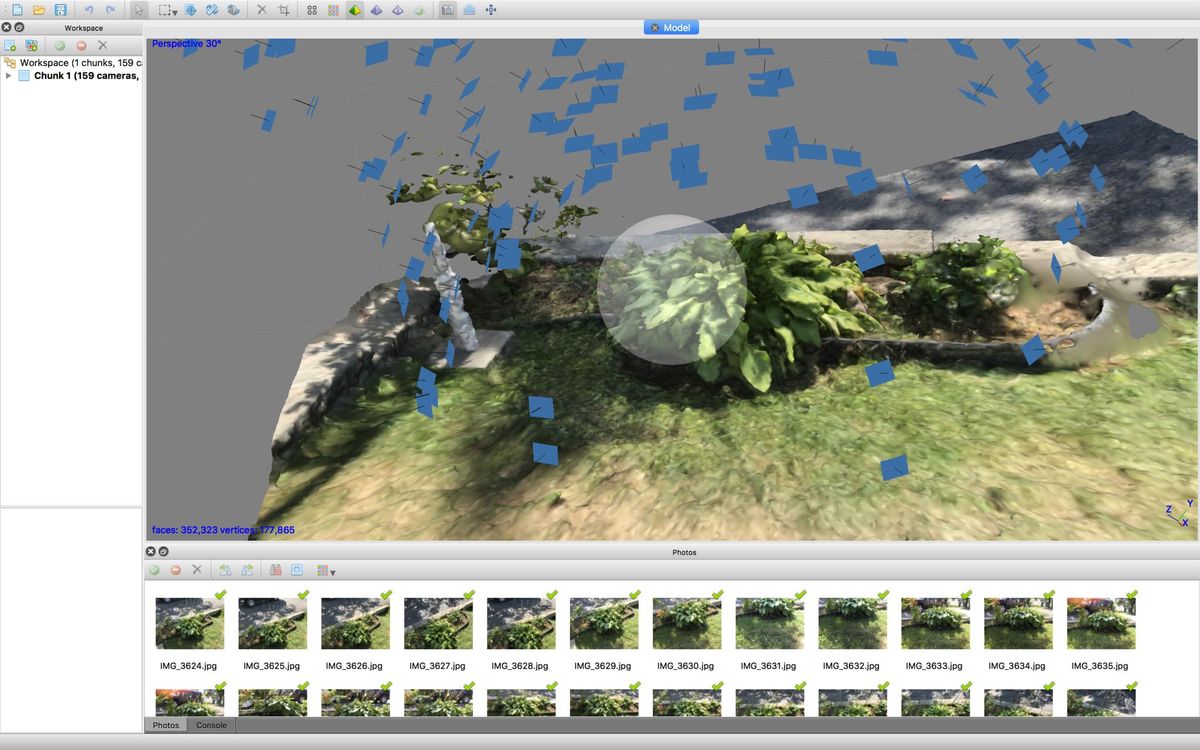Click the Model tab

[x=671, y=27]
